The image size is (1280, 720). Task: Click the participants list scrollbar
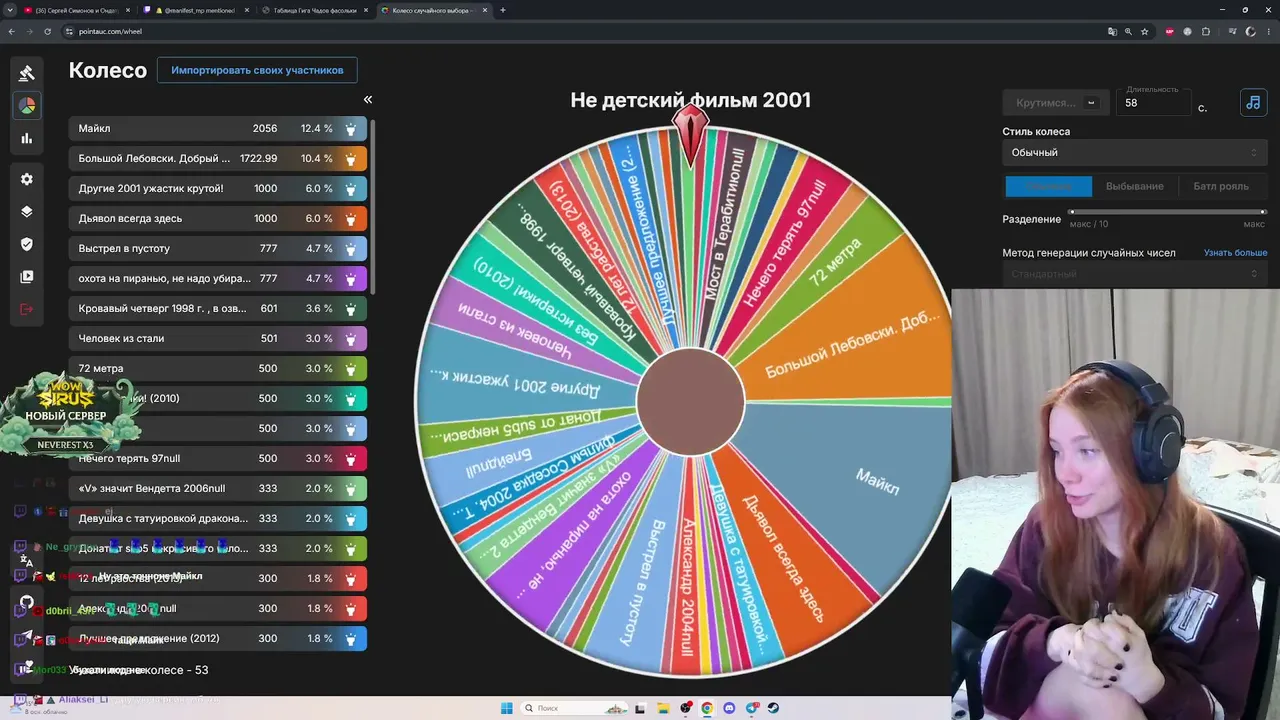(x=372, y=206)
